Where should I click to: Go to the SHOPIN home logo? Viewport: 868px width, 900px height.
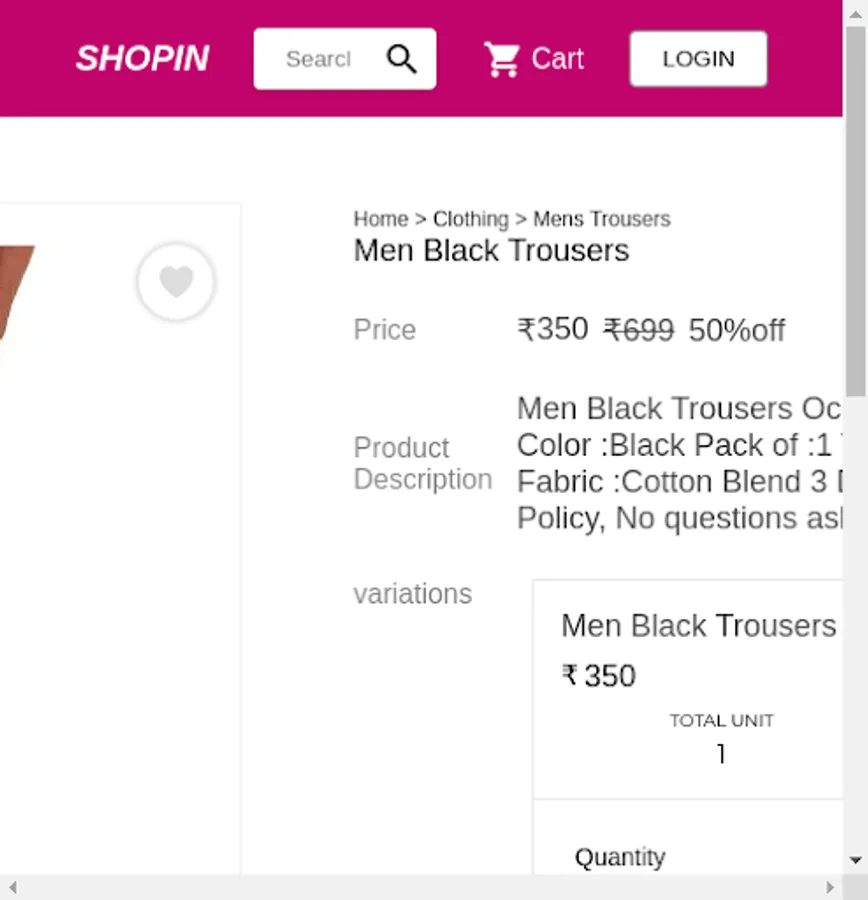pos(142,59)
